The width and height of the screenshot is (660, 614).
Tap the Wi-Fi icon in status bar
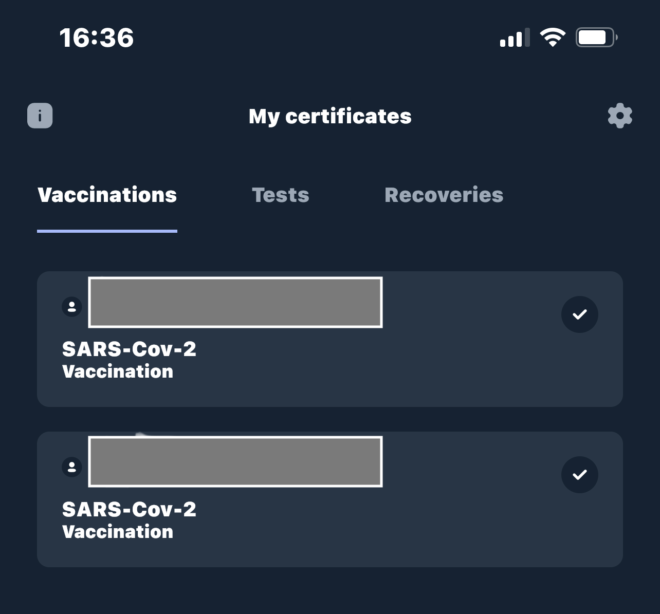click(552, 38)
